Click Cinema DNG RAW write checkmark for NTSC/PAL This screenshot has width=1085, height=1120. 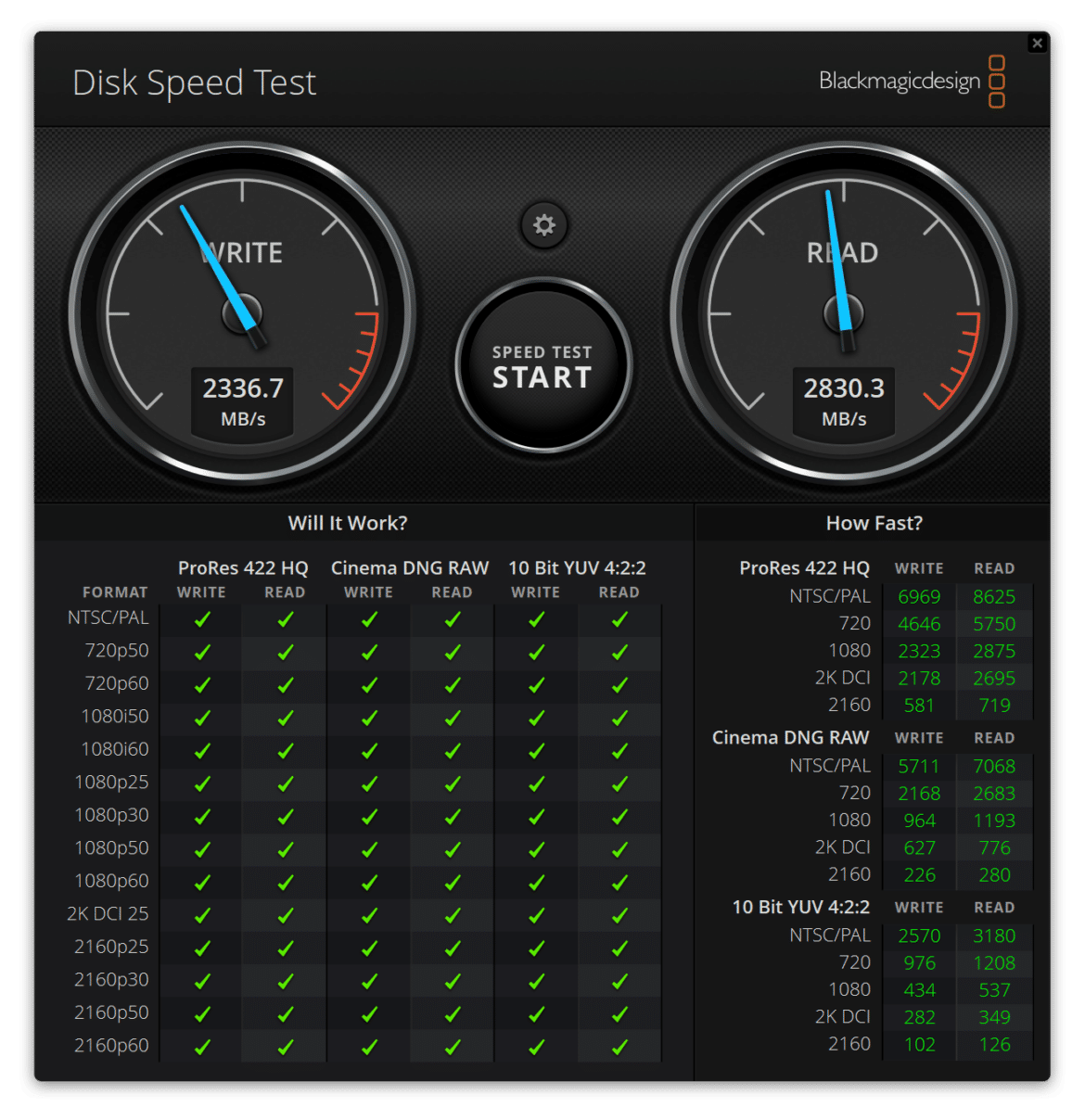pyautogui.click(x=369, y=619)
